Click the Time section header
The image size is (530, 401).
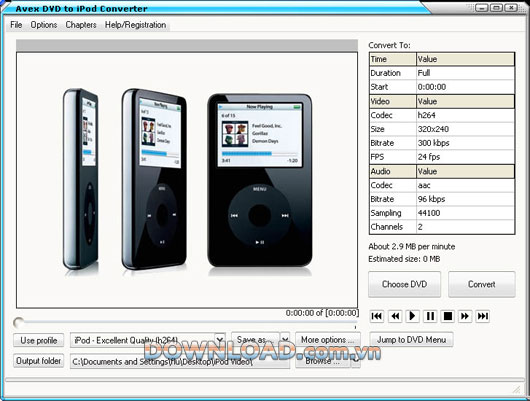(x=393, y=59)
